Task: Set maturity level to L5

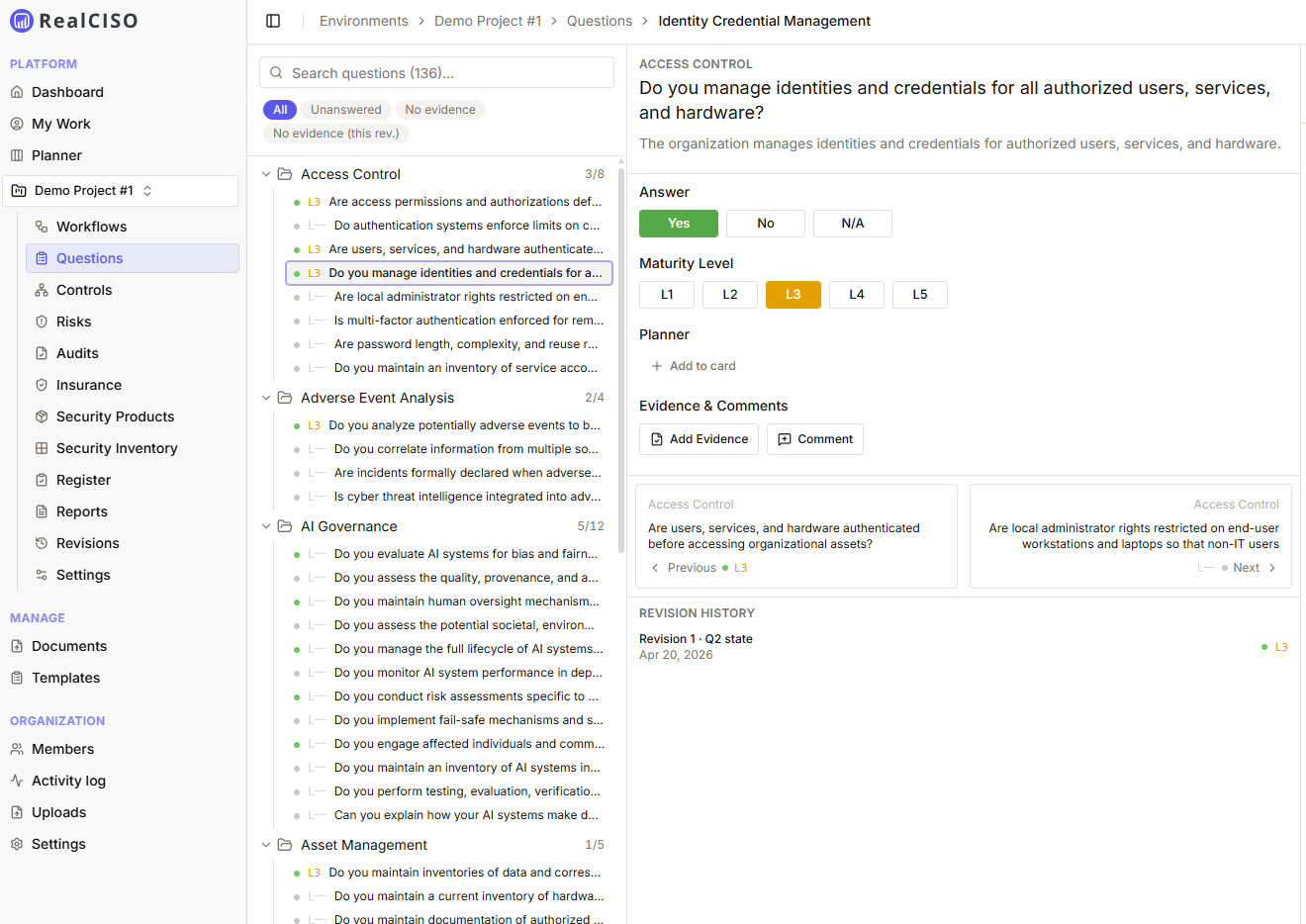Action: (920, 295)
